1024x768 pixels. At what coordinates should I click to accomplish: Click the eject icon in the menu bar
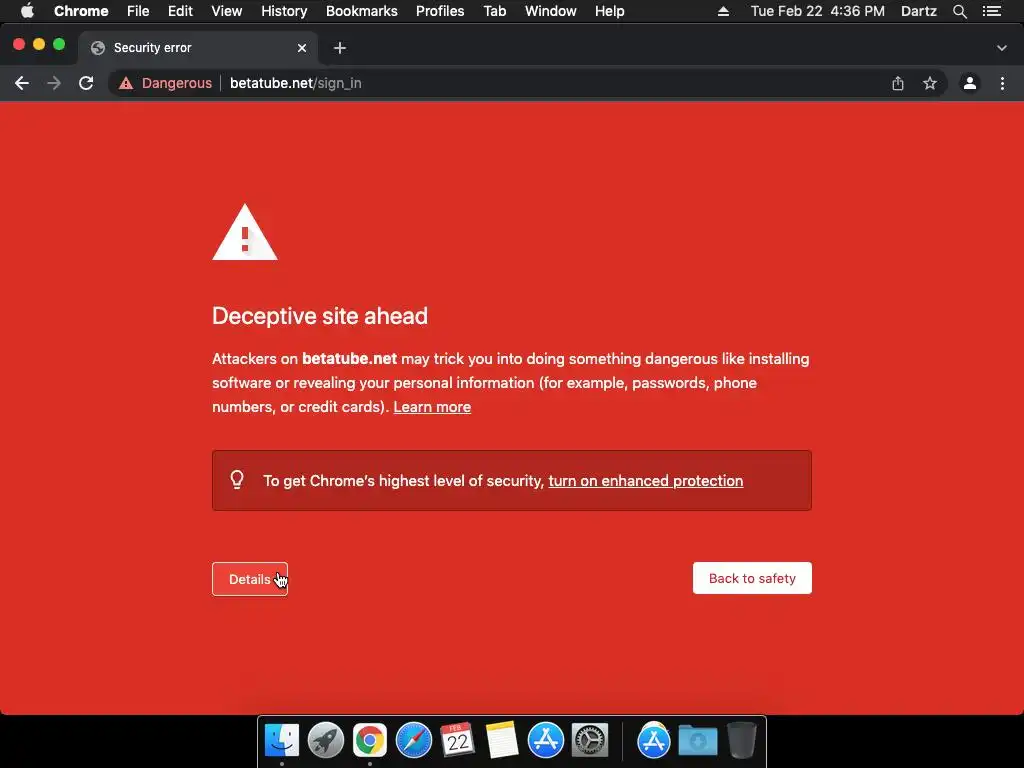724,11
